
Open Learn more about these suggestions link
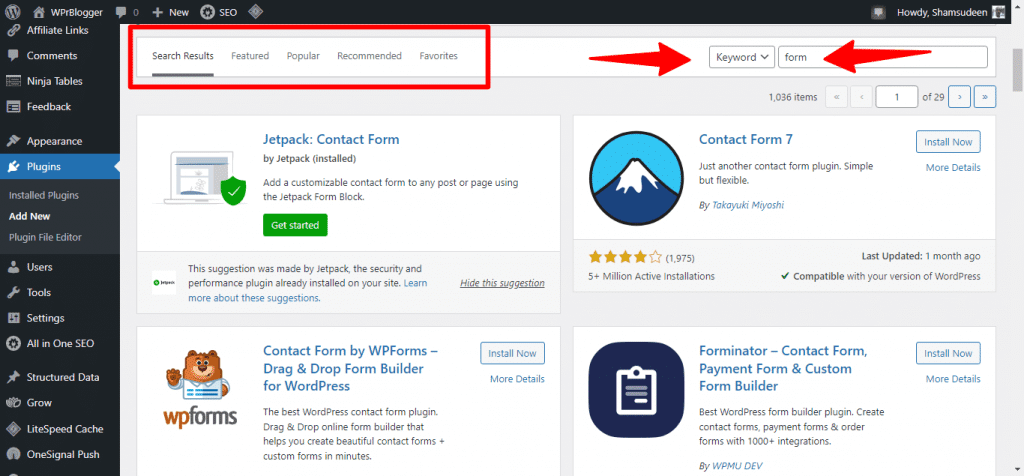308,291
